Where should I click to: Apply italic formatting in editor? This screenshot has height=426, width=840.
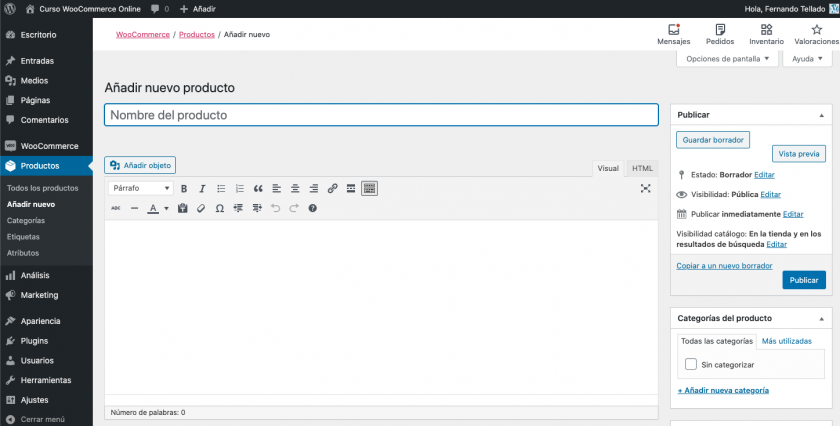202,188
